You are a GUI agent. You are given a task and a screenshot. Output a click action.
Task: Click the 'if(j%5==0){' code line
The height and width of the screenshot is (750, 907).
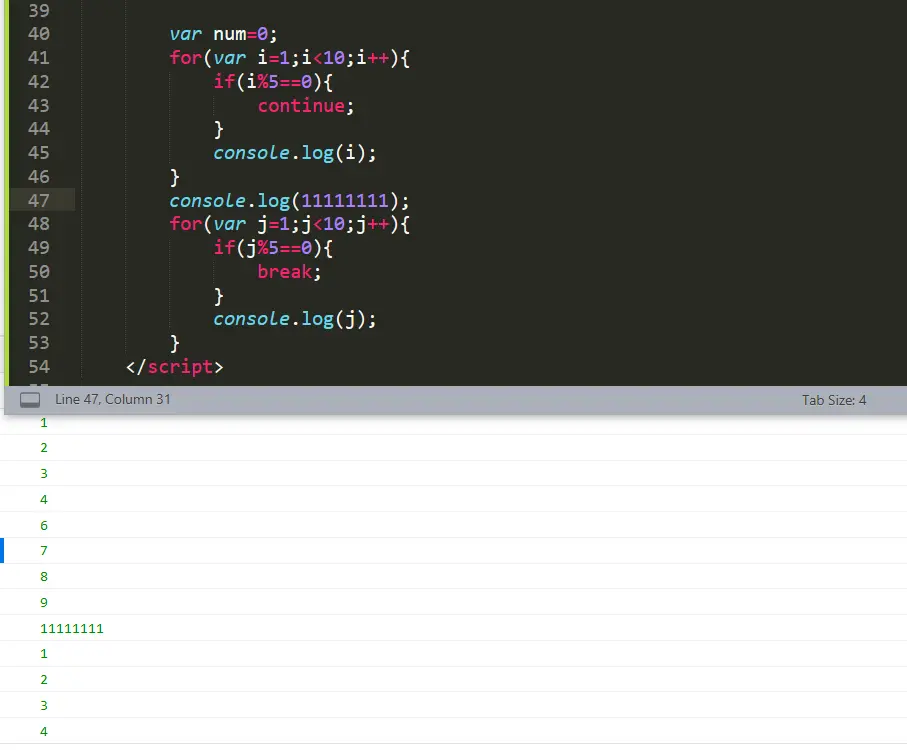coord(273,248)
